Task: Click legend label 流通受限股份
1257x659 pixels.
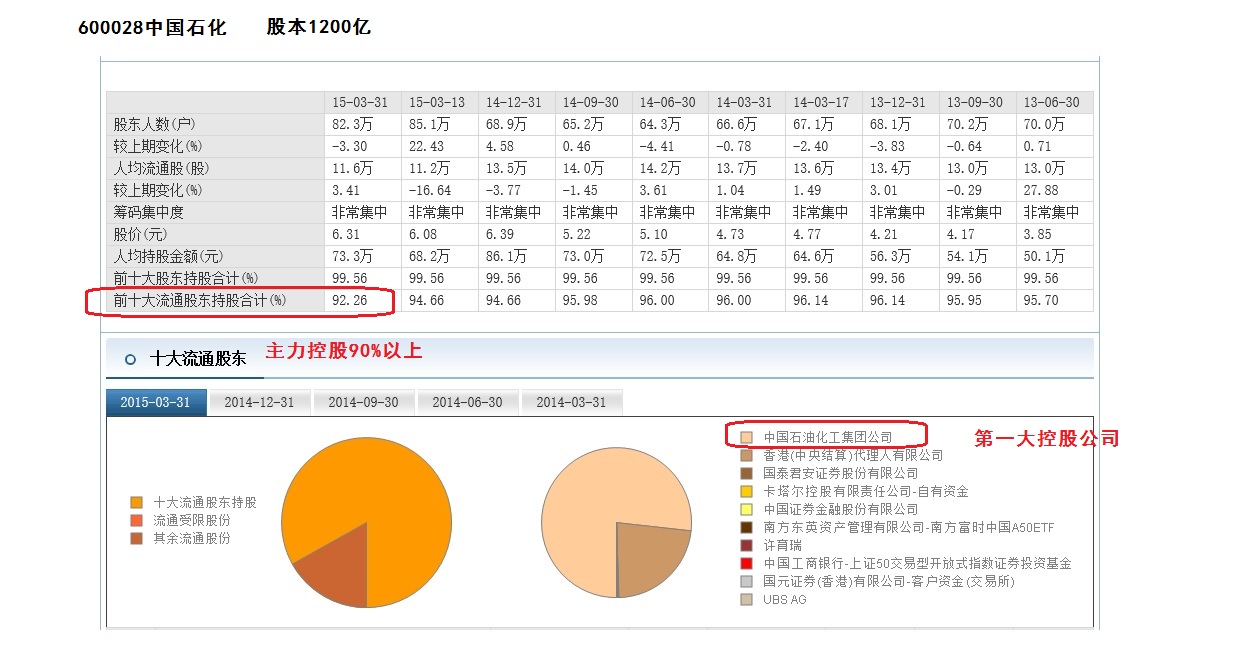Action: coord(192,520)
